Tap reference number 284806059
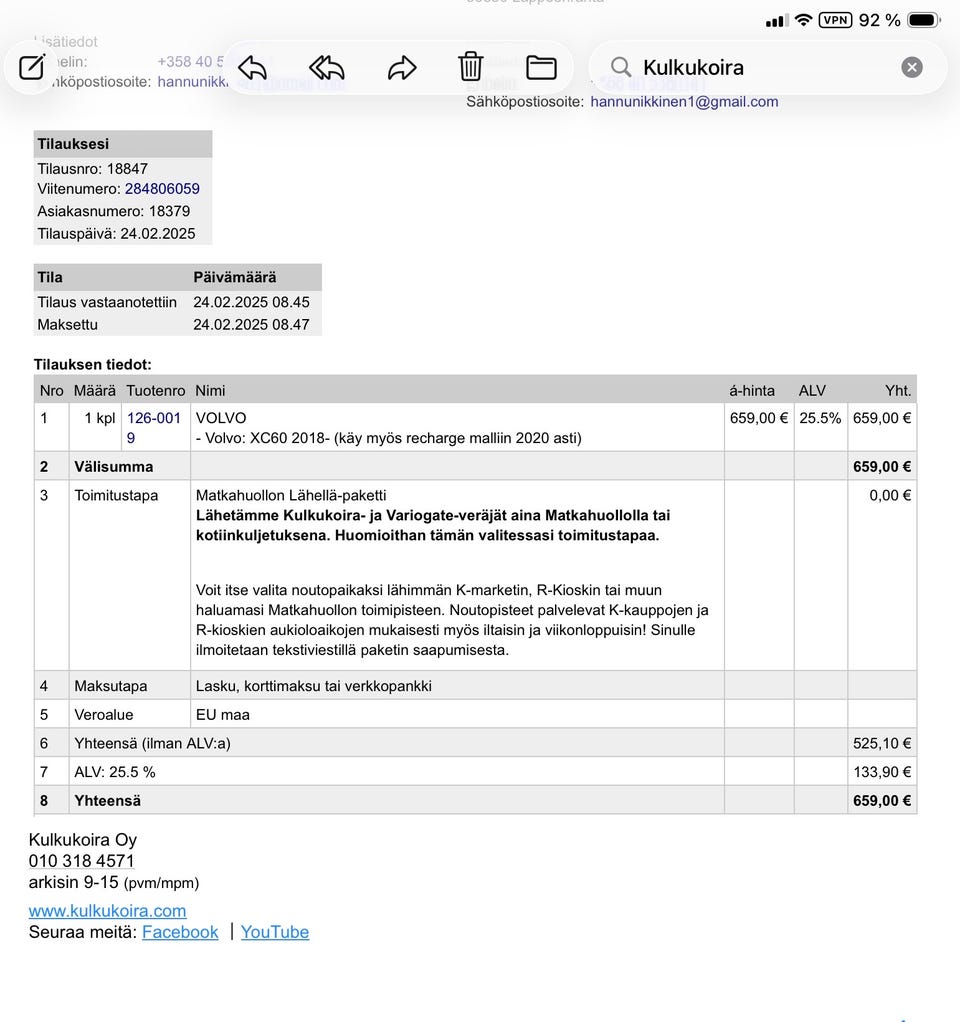This screenshot has height=1022, width=960. tap(162, 189)
